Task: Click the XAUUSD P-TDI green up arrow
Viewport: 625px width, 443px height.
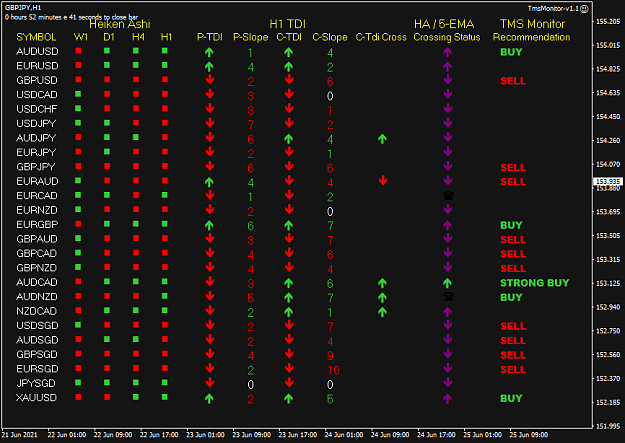Action: 209,398
